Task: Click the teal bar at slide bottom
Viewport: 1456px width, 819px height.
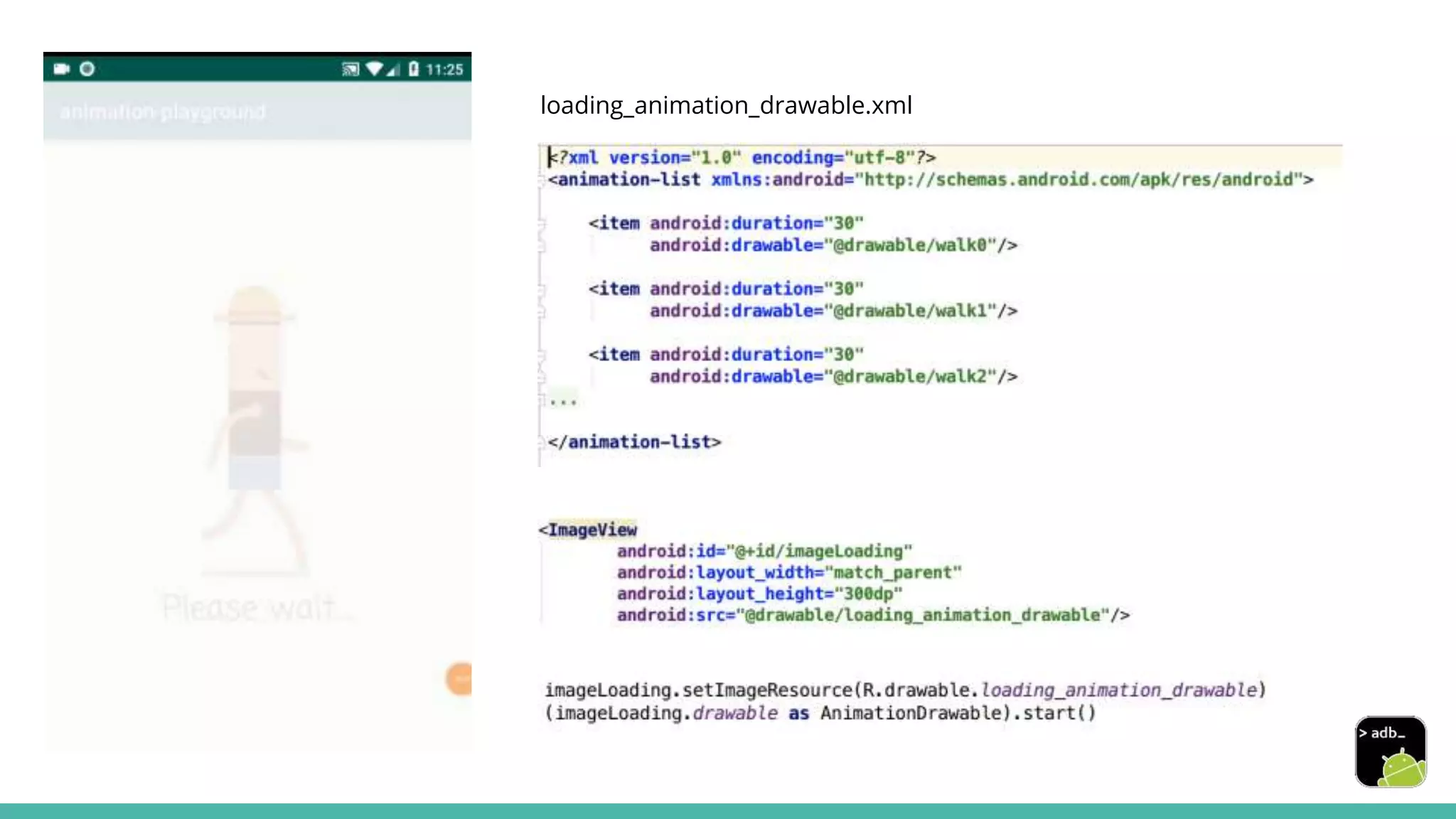Action: pos(728,811)
